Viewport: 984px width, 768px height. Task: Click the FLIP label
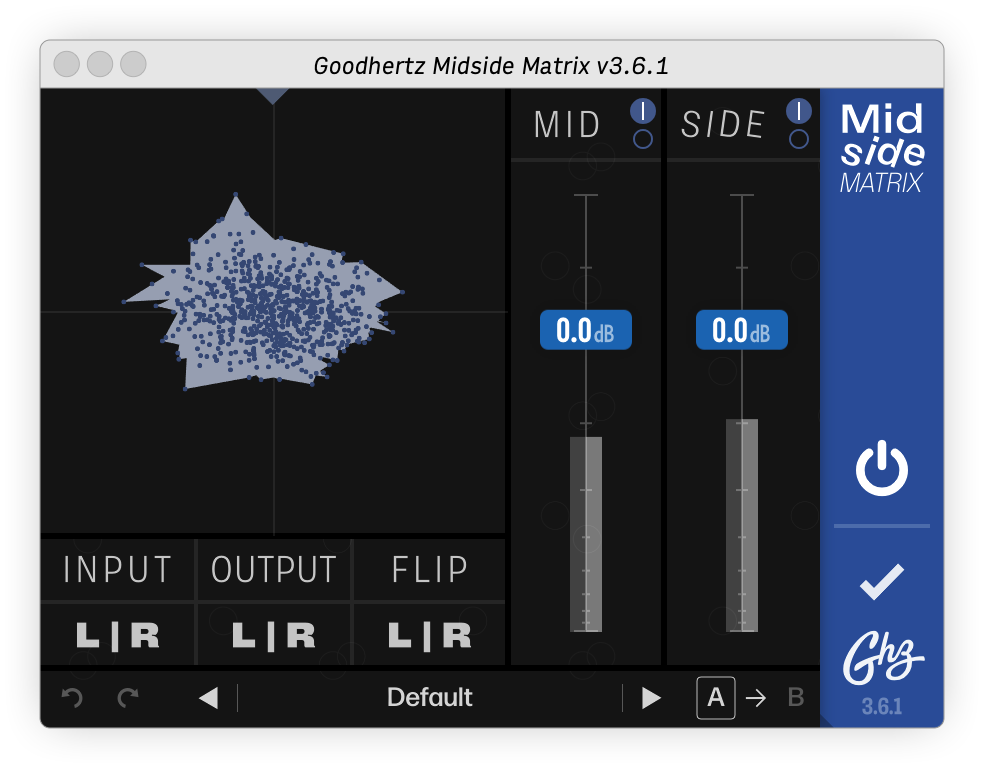click(x=430, y=570)
